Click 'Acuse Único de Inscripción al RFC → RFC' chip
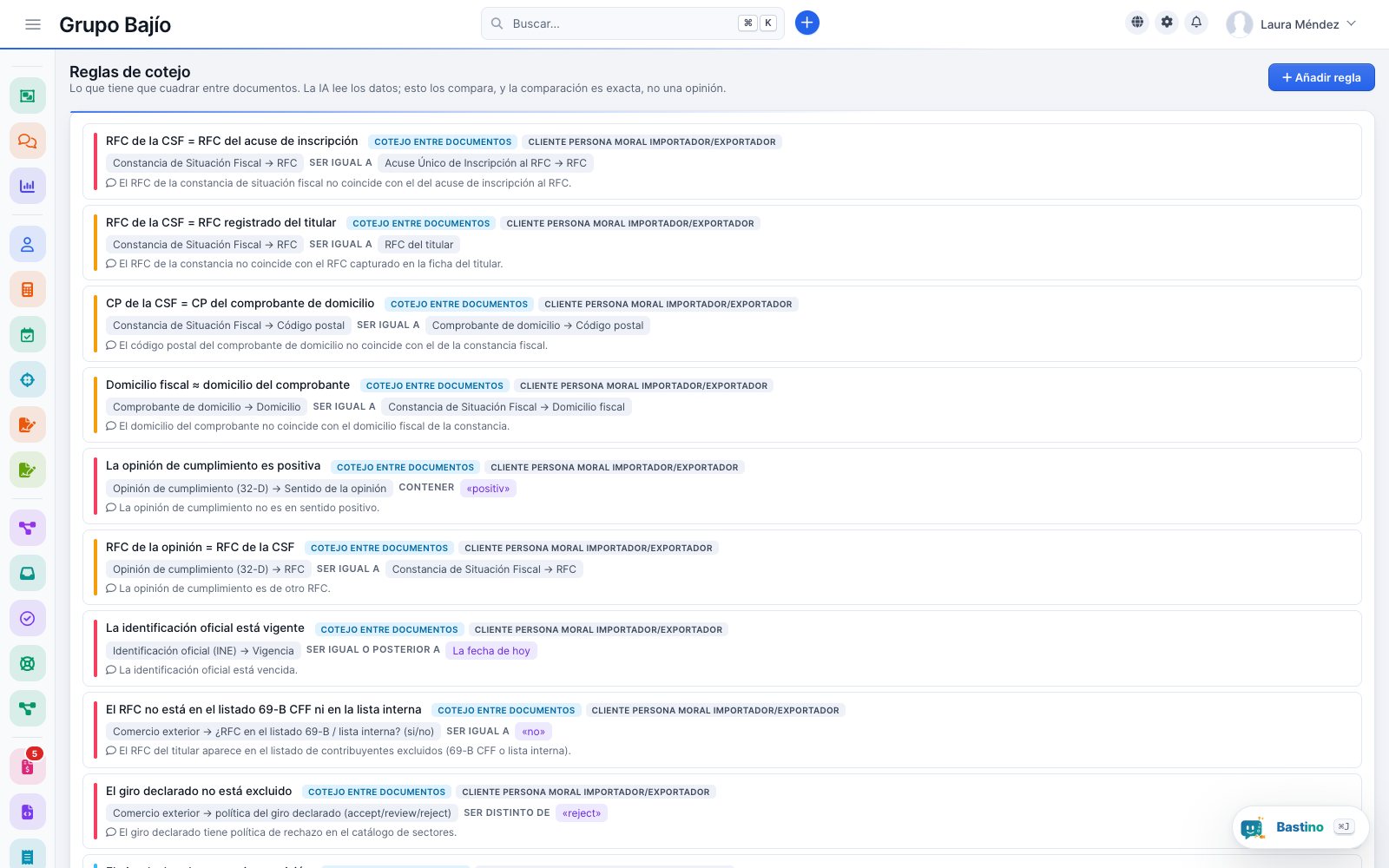The width and height of the screenshot is (1389, 868). pyautogui.click(x=486, y=162)
